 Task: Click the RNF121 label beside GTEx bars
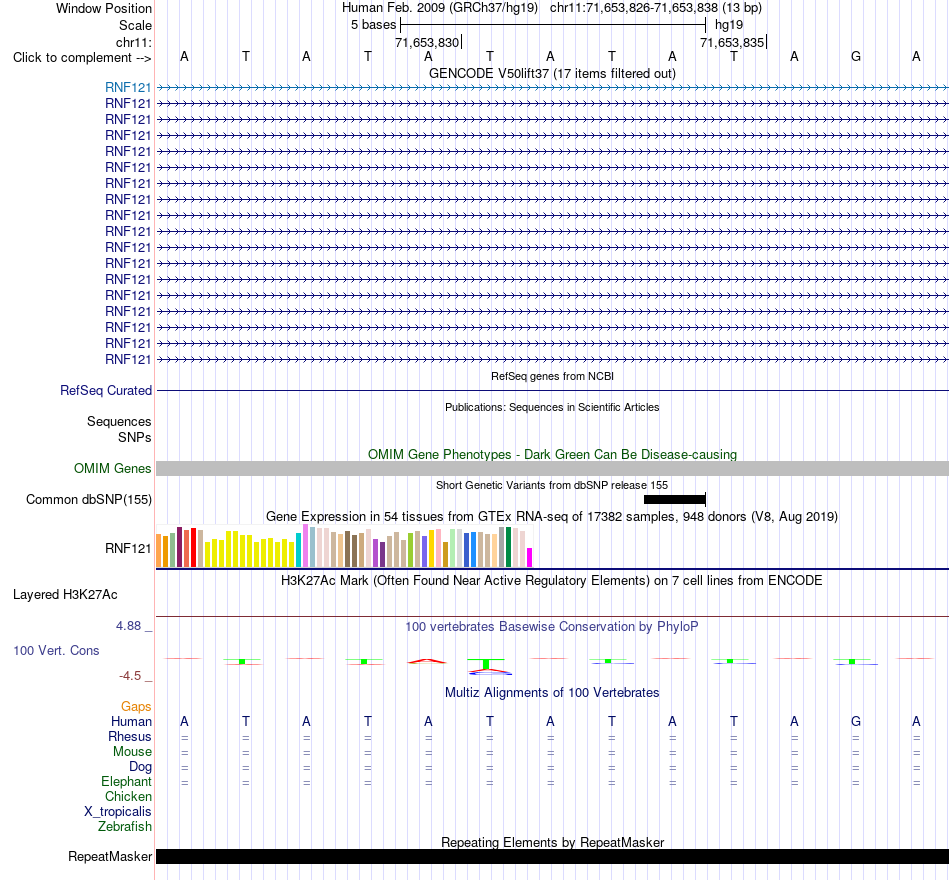128,548
